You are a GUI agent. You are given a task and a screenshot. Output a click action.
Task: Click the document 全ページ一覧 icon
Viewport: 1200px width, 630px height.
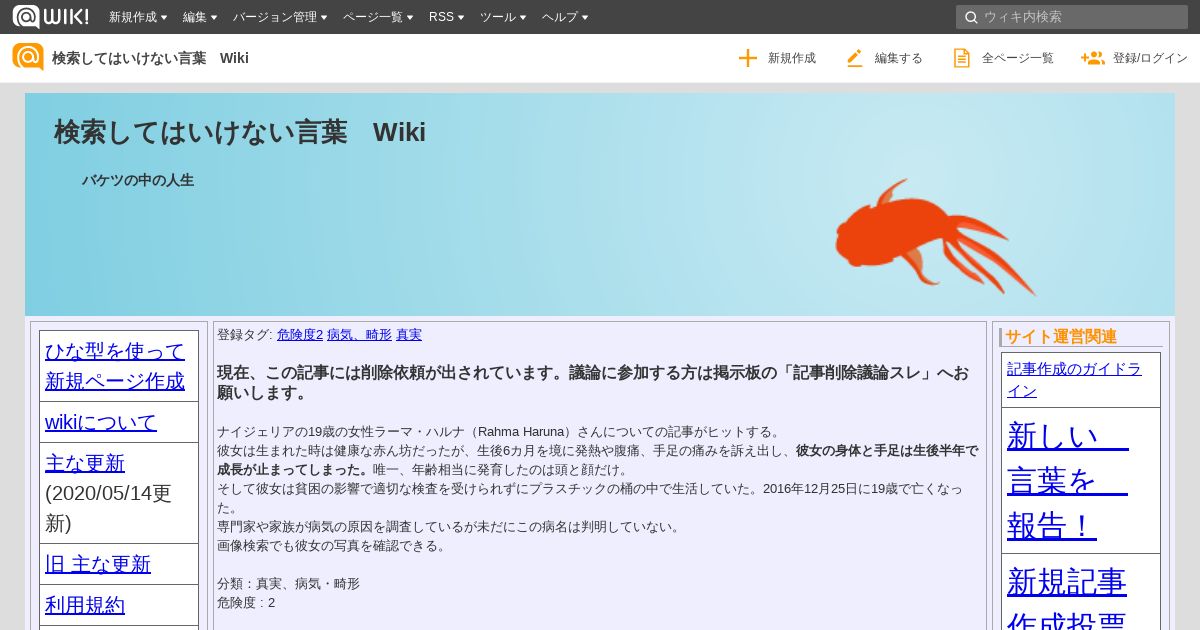pyautogui.click(x=961, y=58)
